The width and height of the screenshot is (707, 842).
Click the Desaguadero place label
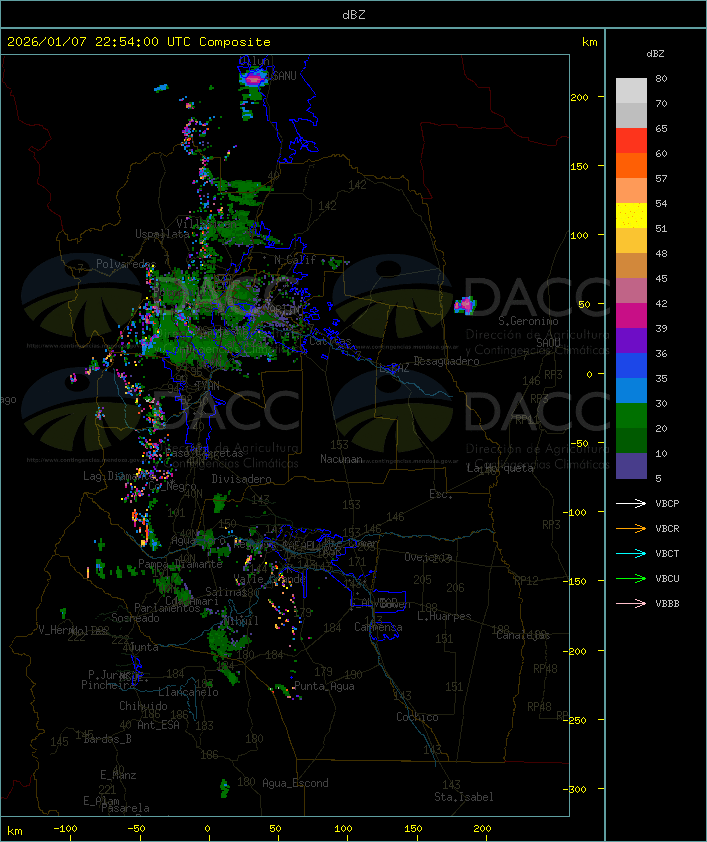coord(446,361)
